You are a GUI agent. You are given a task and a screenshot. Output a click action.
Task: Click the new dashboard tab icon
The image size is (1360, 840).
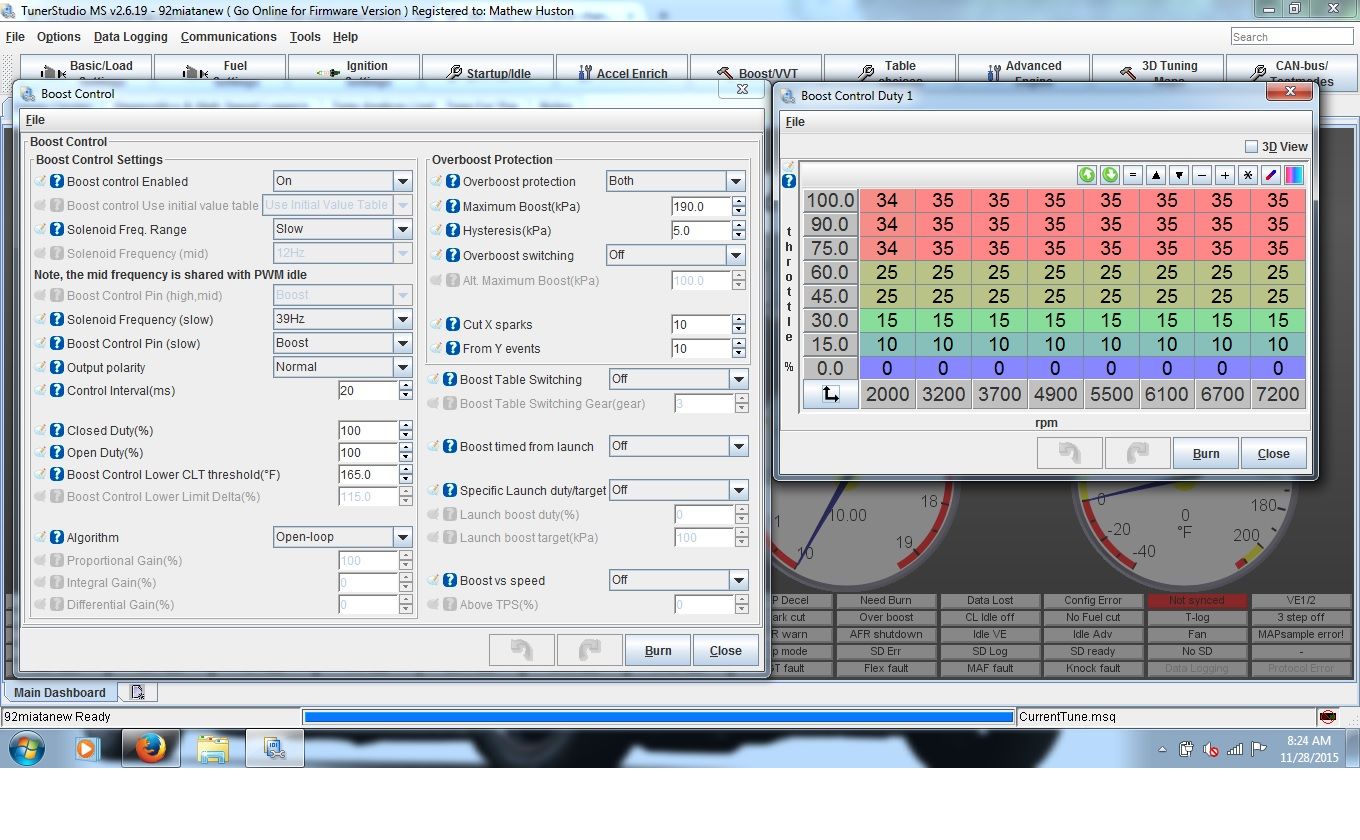coord(137,692)
